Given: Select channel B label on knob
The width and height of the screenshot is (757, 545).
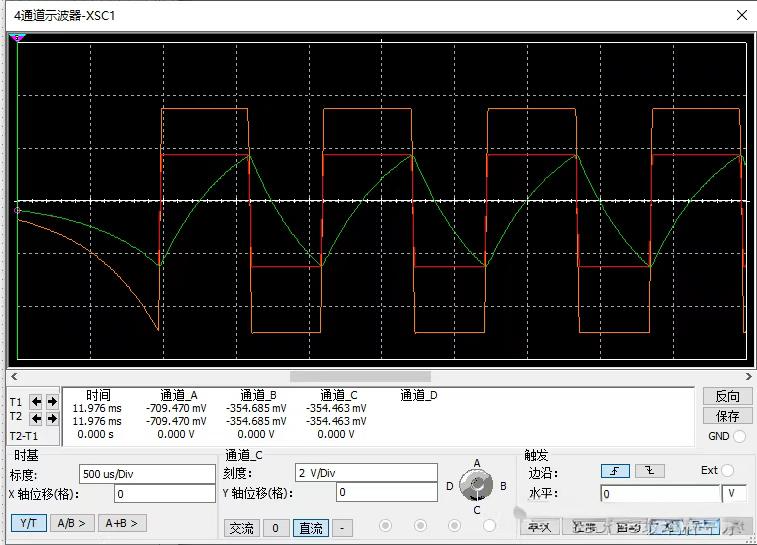Looking at the screenshot, I should pyautogui.click(x=503, y=486).
